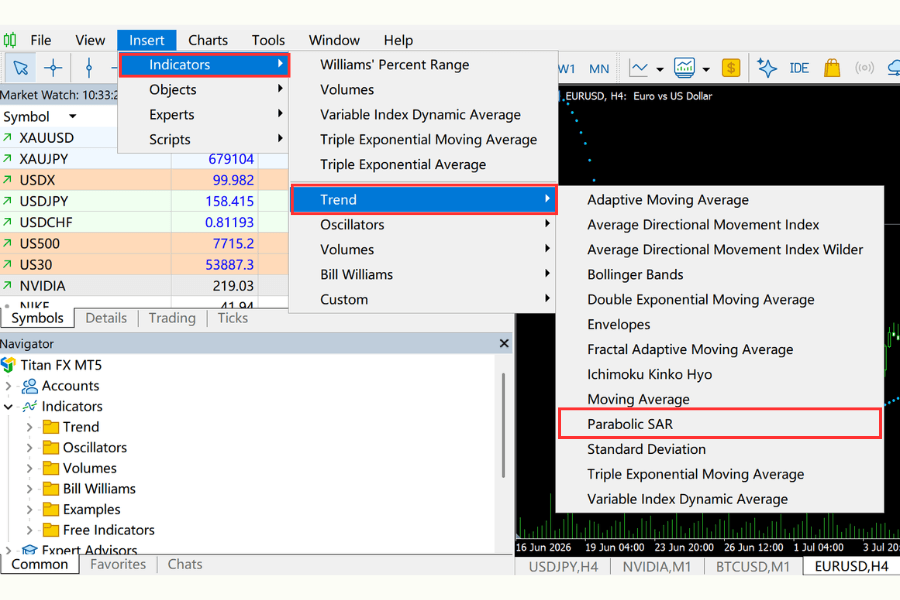The width and height of the screenshot is (900, 600).
Task: Open the Scripts submenu under Insert
Action: pyautogui.click(x=203, y=140)
